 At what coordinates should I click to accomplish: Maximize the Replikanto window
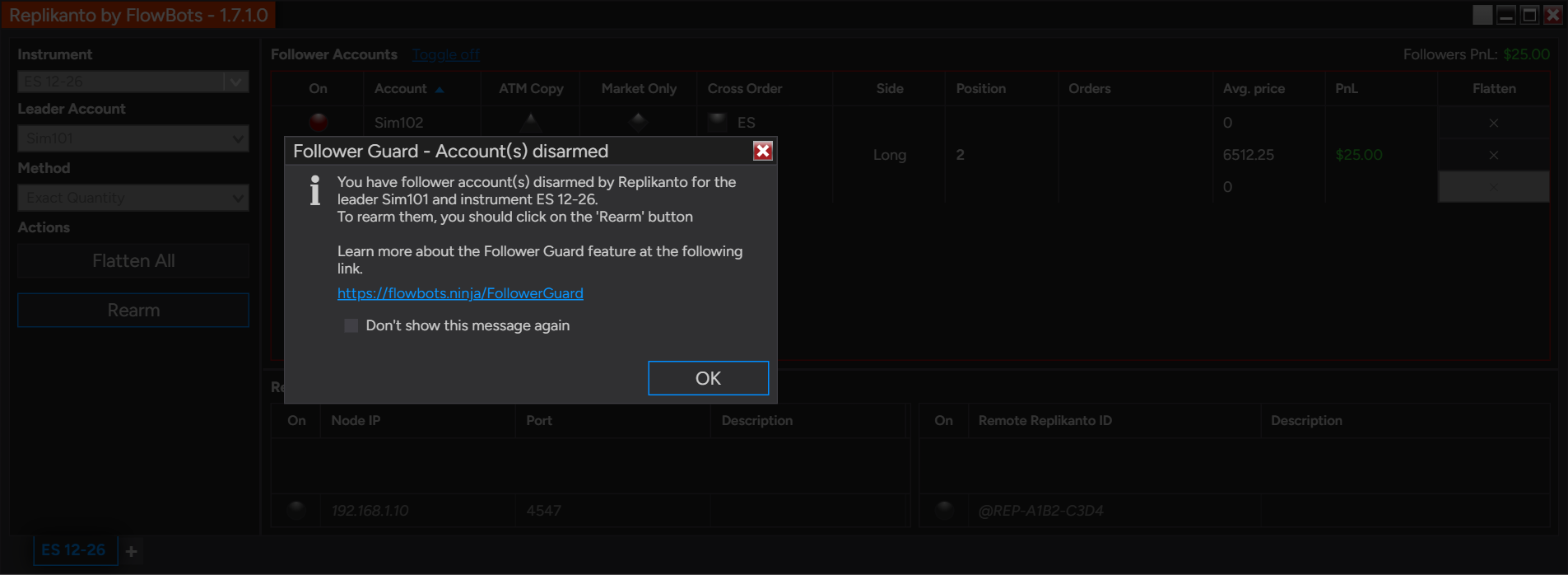[1530, 15]
